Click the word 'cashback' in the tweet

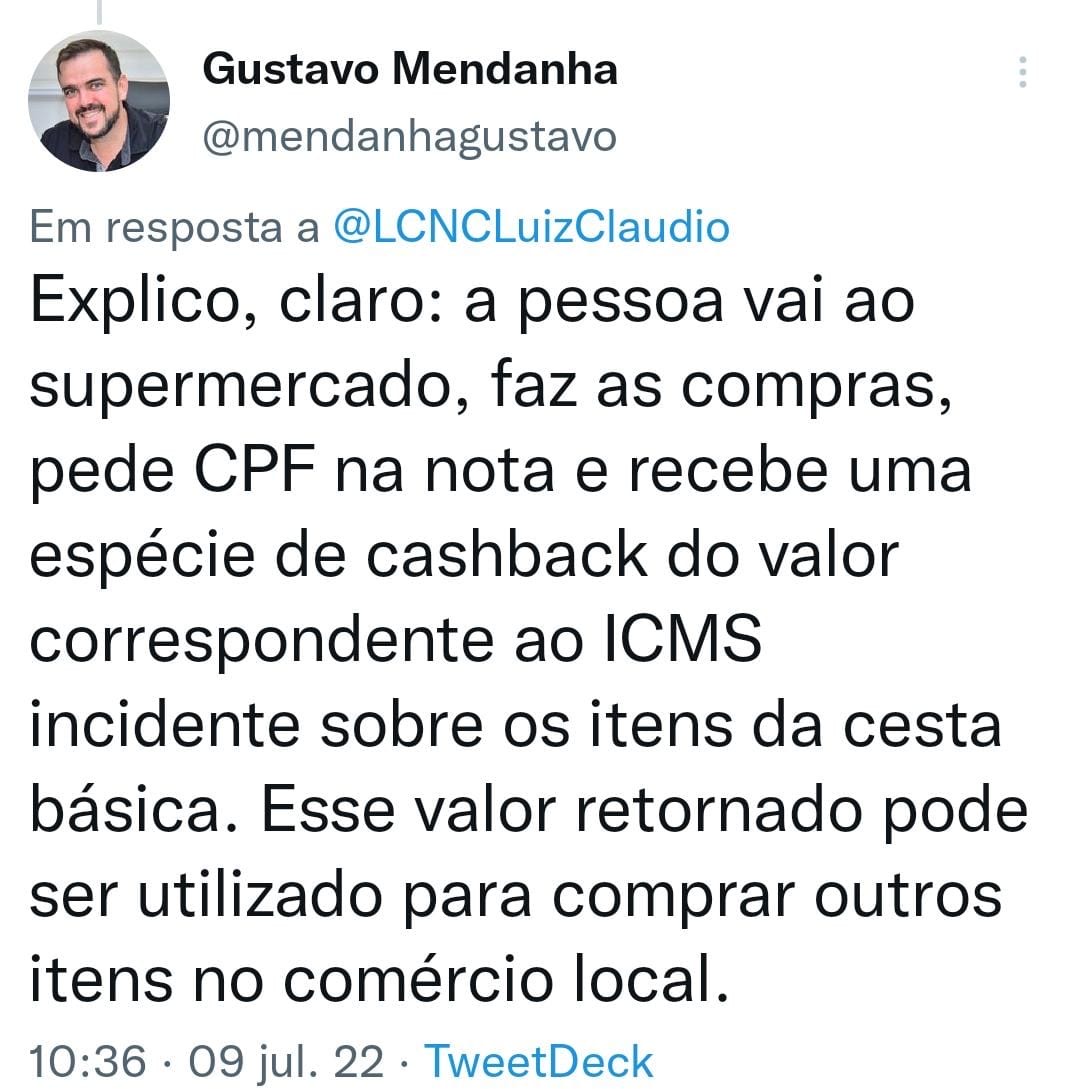coord(507,554)
